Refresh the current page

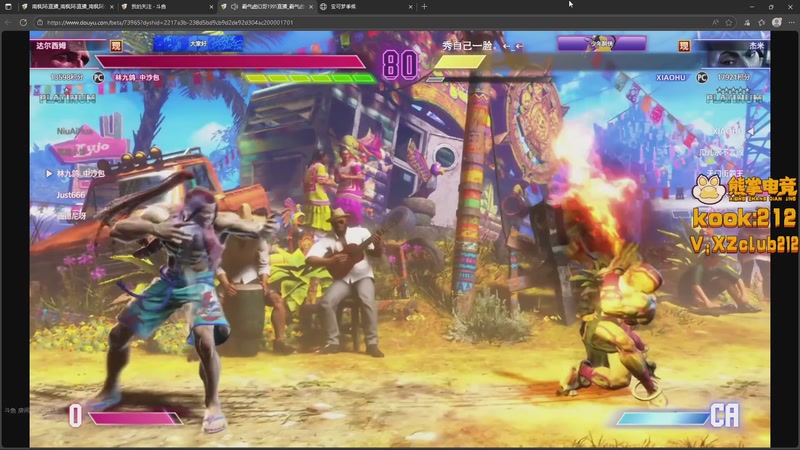[x=23, y=22]
